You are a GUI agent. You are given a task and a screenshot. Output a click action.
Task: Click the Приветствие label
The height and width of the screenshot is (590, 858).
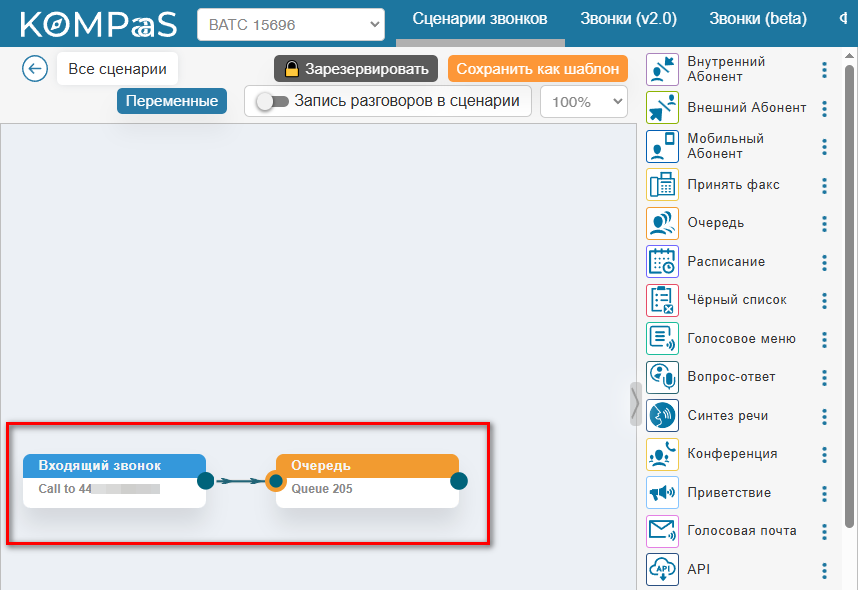pyautogui.click(x=729, y=493)
